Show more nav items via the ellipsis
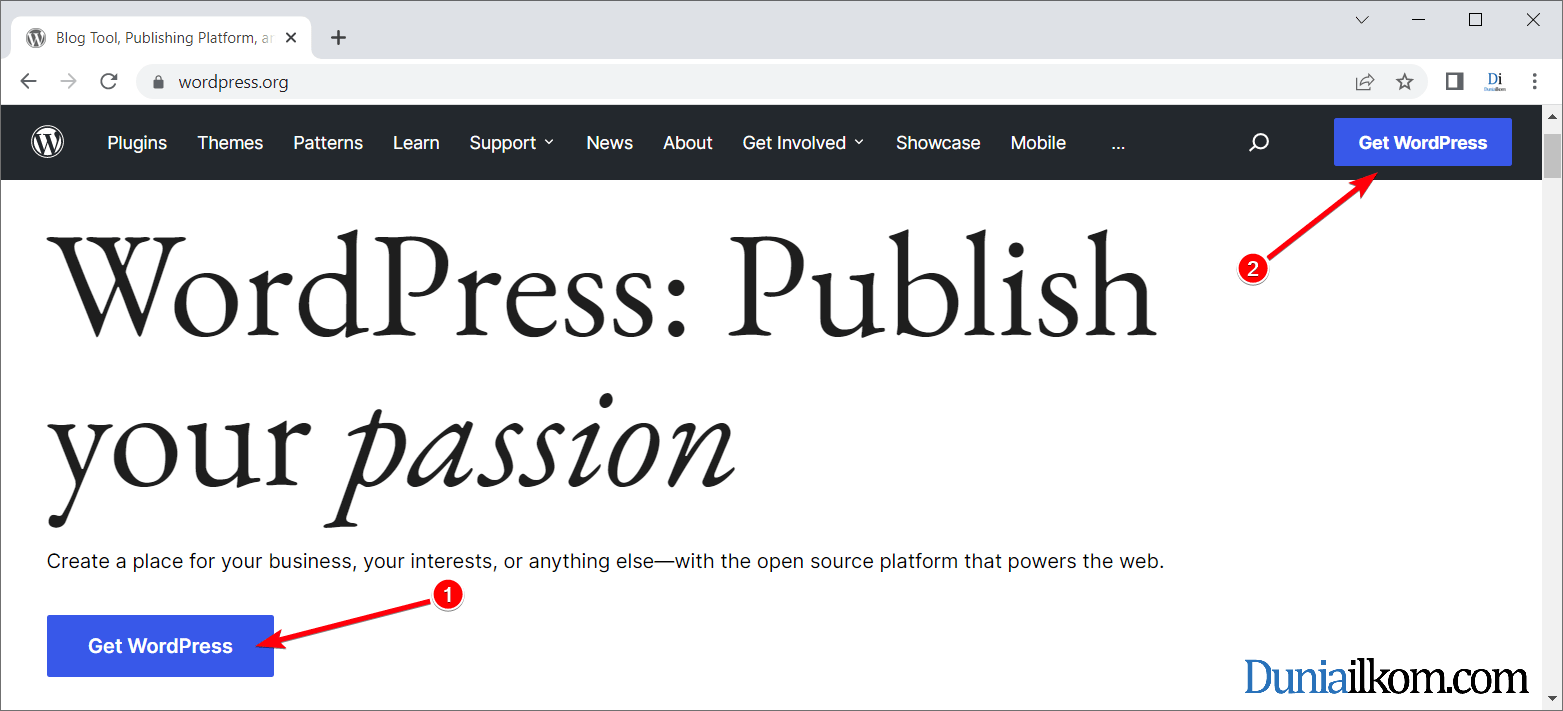The width and height of the screenshot is (1563, 711). (1118, 143)
